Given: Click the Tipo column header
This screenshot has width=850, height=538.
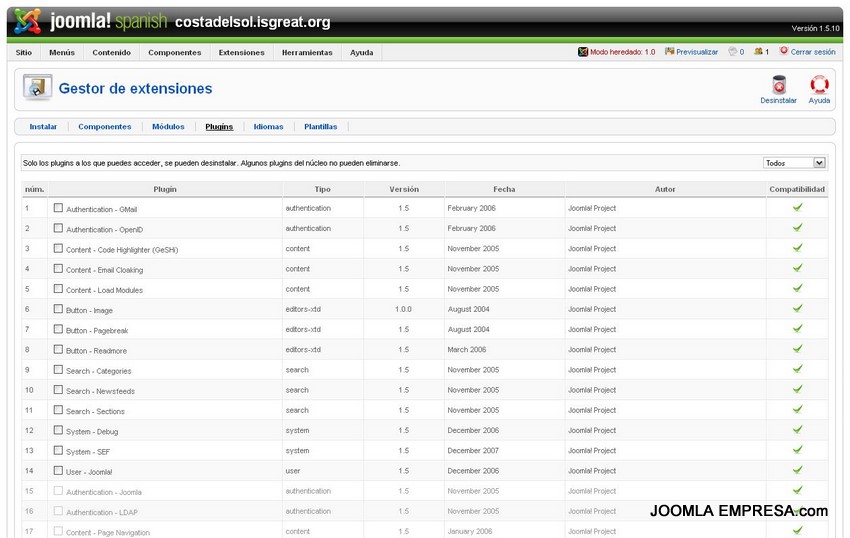Looking at the screenshot, I should click(323, 189).
